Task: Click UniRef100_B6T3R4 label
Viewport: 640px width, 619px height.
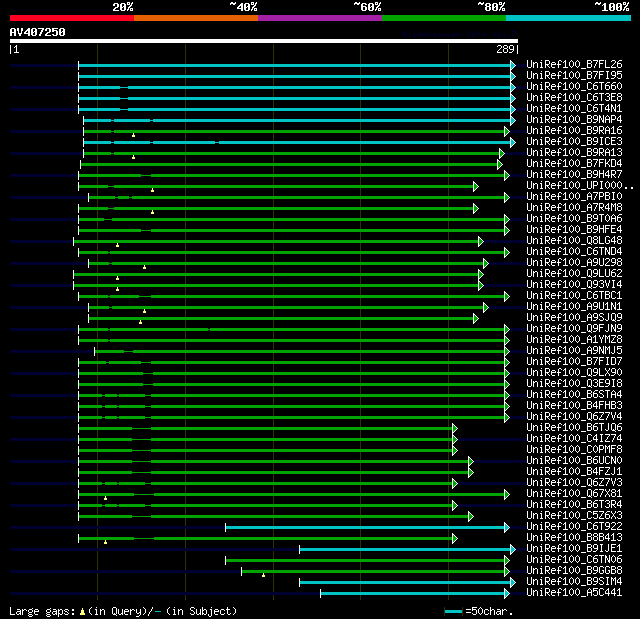Action: tap(574, 505)
